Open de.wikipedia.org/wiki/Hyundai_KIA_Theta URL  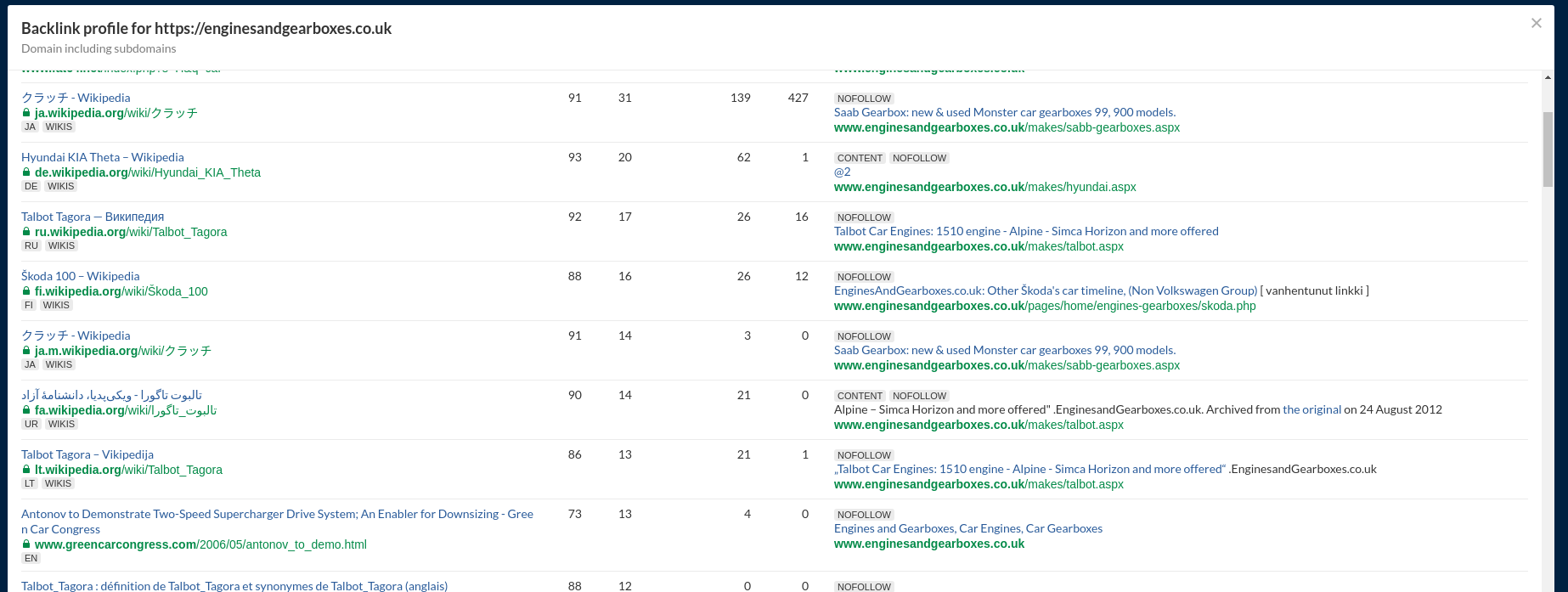pyautogui.click(x=148, y=172)
